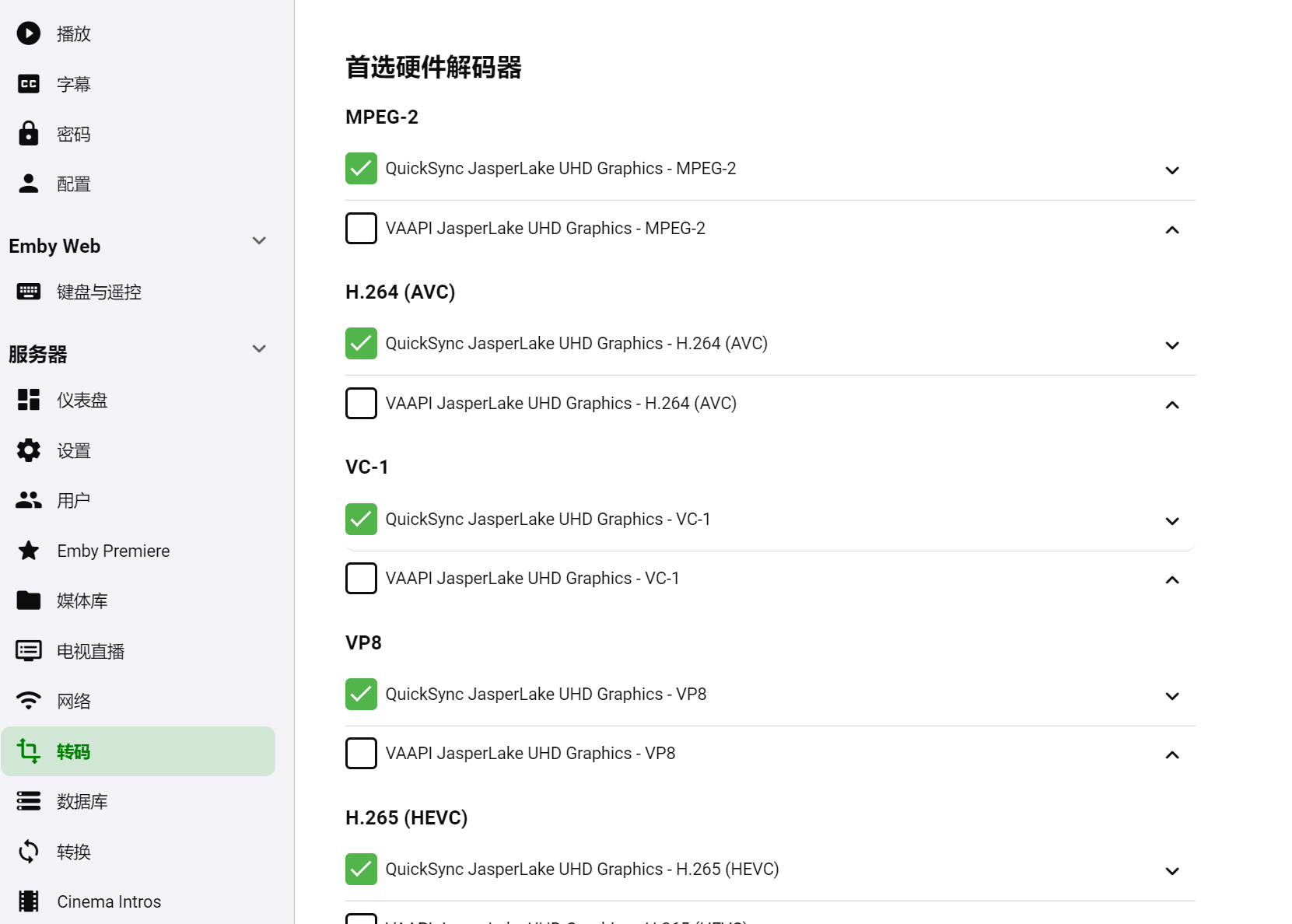Click the playback play-circle icon
This screenshot has width=1292, height=924.
[29, 33]
